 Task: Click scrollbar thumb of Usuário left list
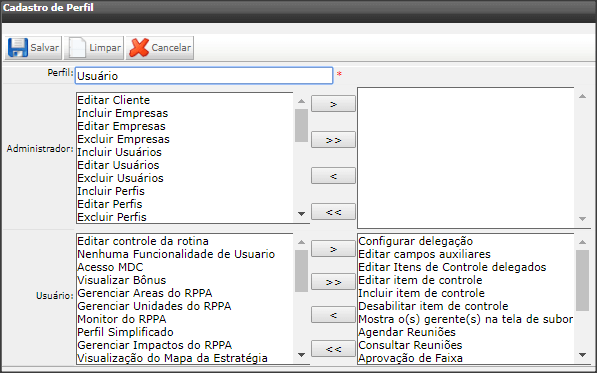point(301,271)
